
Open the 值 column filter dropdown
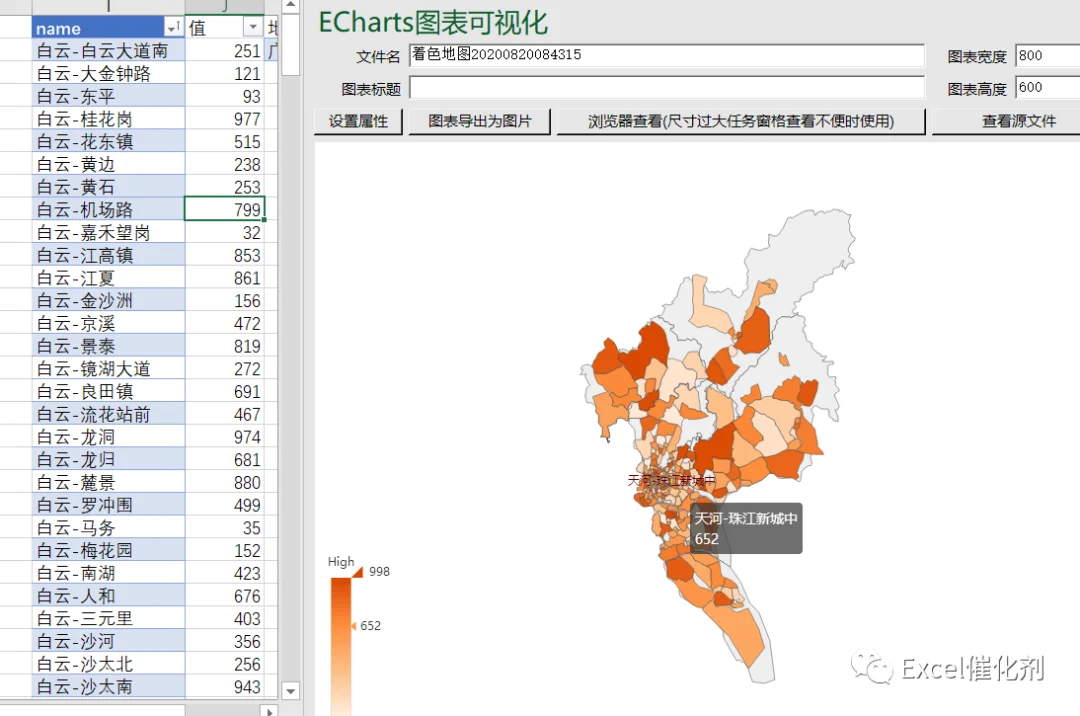click(253, 28)
